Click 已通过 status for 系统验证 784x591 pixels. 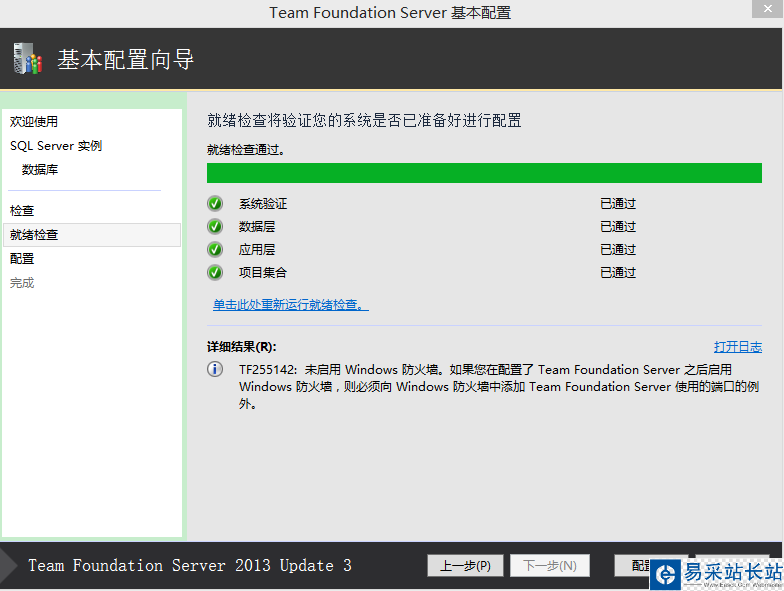pos(618,204)
